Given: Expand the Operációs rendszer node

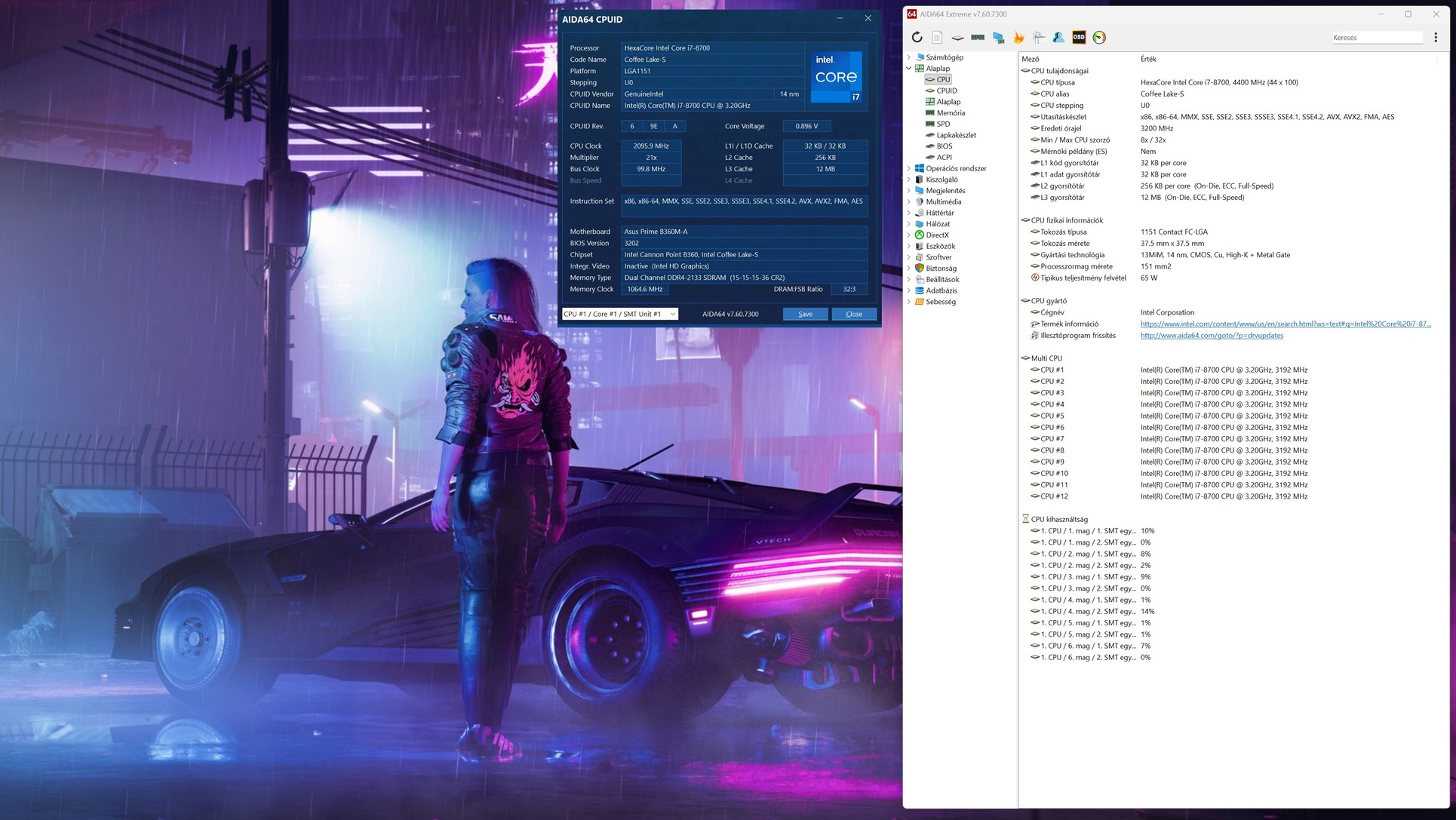Looking at the screenshot, I should tap(908, 168).
